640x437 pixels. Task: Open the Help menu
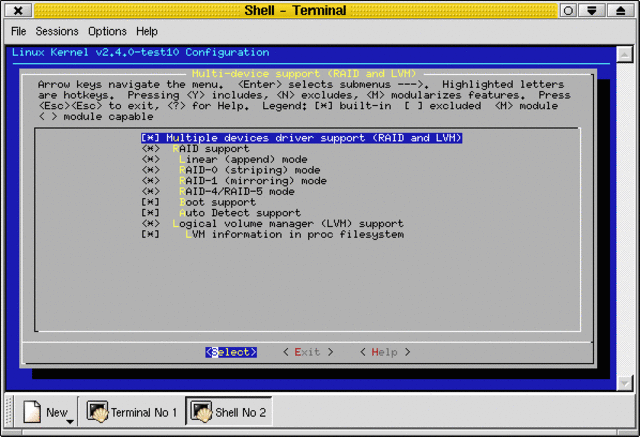pyautogui.click(x=147, y=31)
